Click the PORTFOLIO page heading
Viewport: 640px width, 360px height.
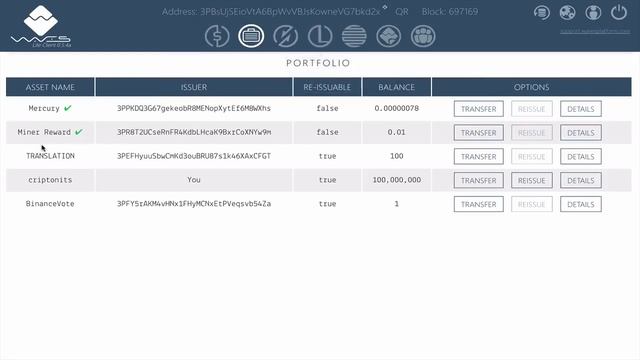(x=318, y=63)
